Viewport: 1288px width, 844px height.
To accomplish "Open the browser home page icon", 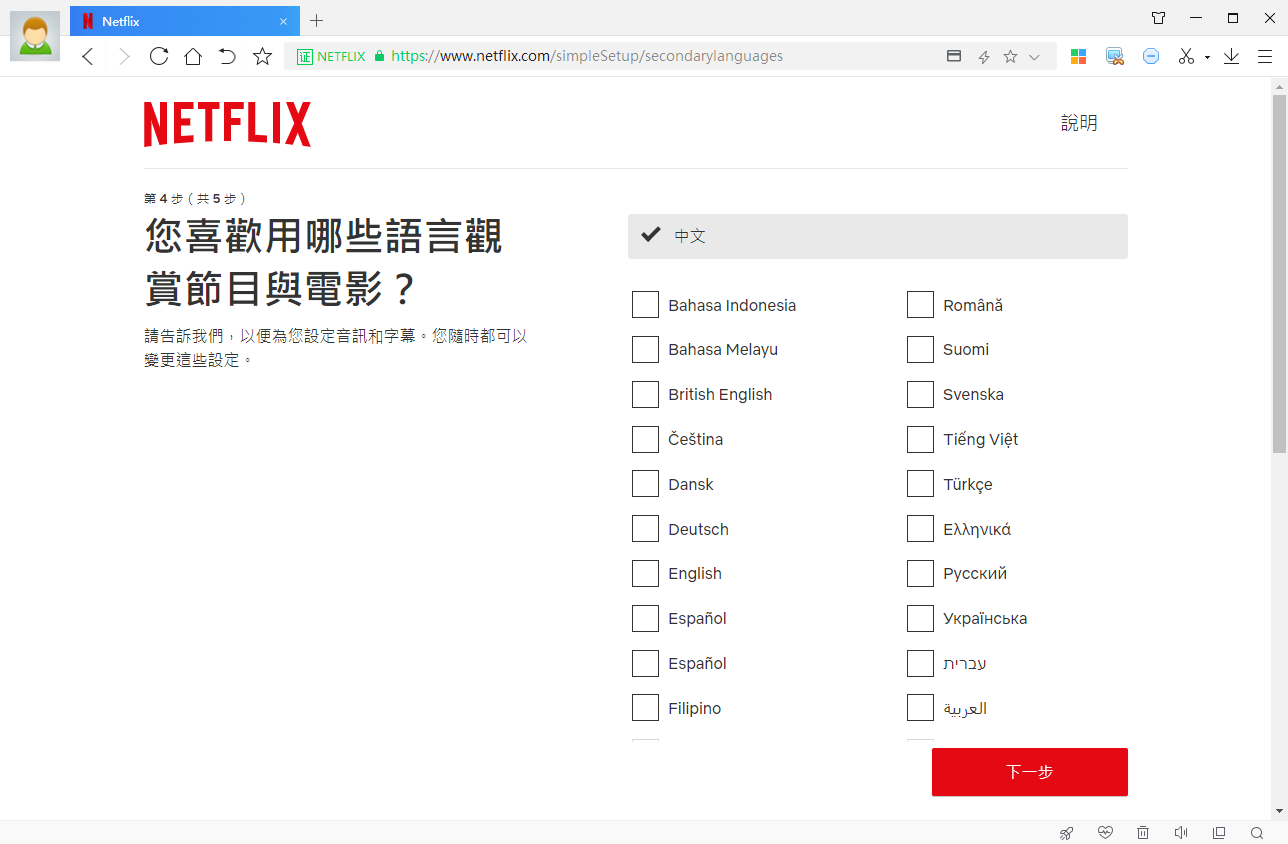I will [193, 56].
